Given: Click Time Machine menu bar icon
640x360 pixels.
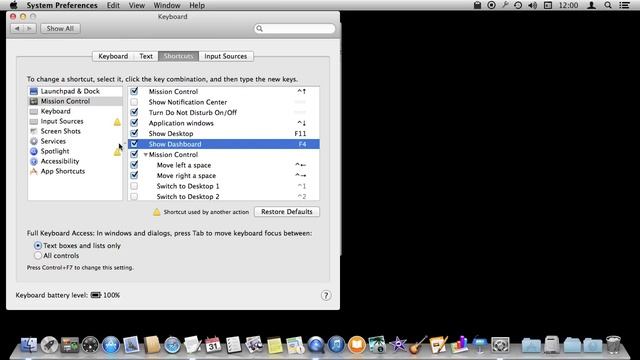Looking at the screenshot, I should pyautogui.click(x=518, y=5).
